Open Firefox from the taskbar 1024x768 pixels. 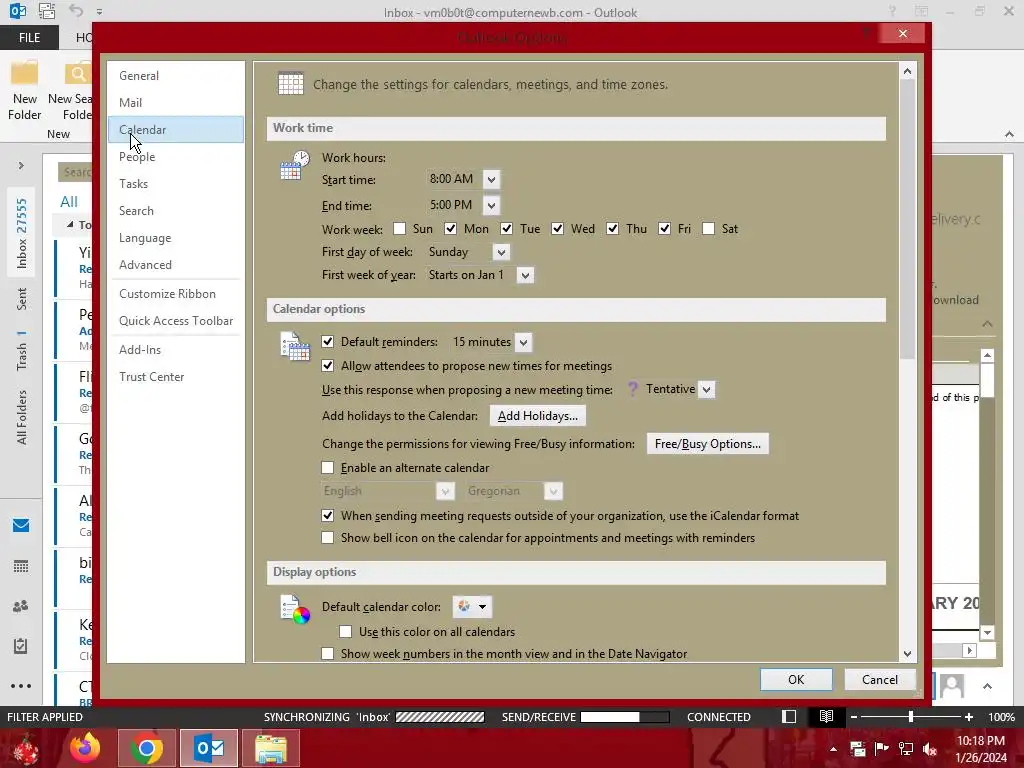pyautogui.click(x=85, y=748)
